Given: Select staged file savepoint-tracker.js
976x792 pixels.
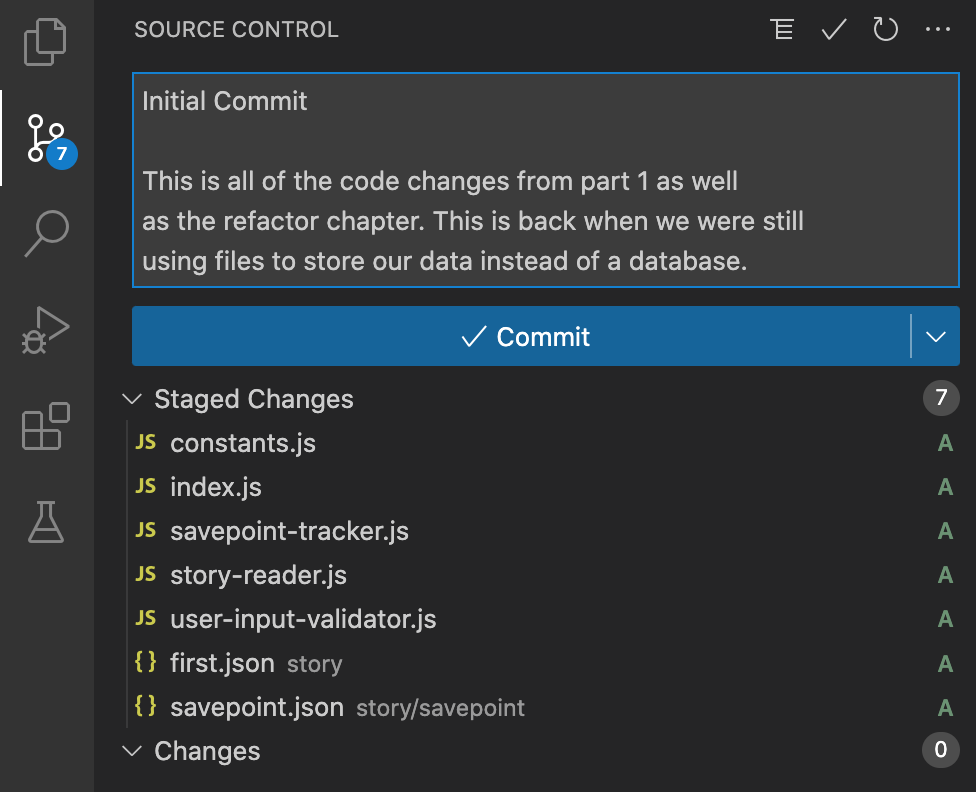Looking at the screenshot, I should tap(289, 531).
